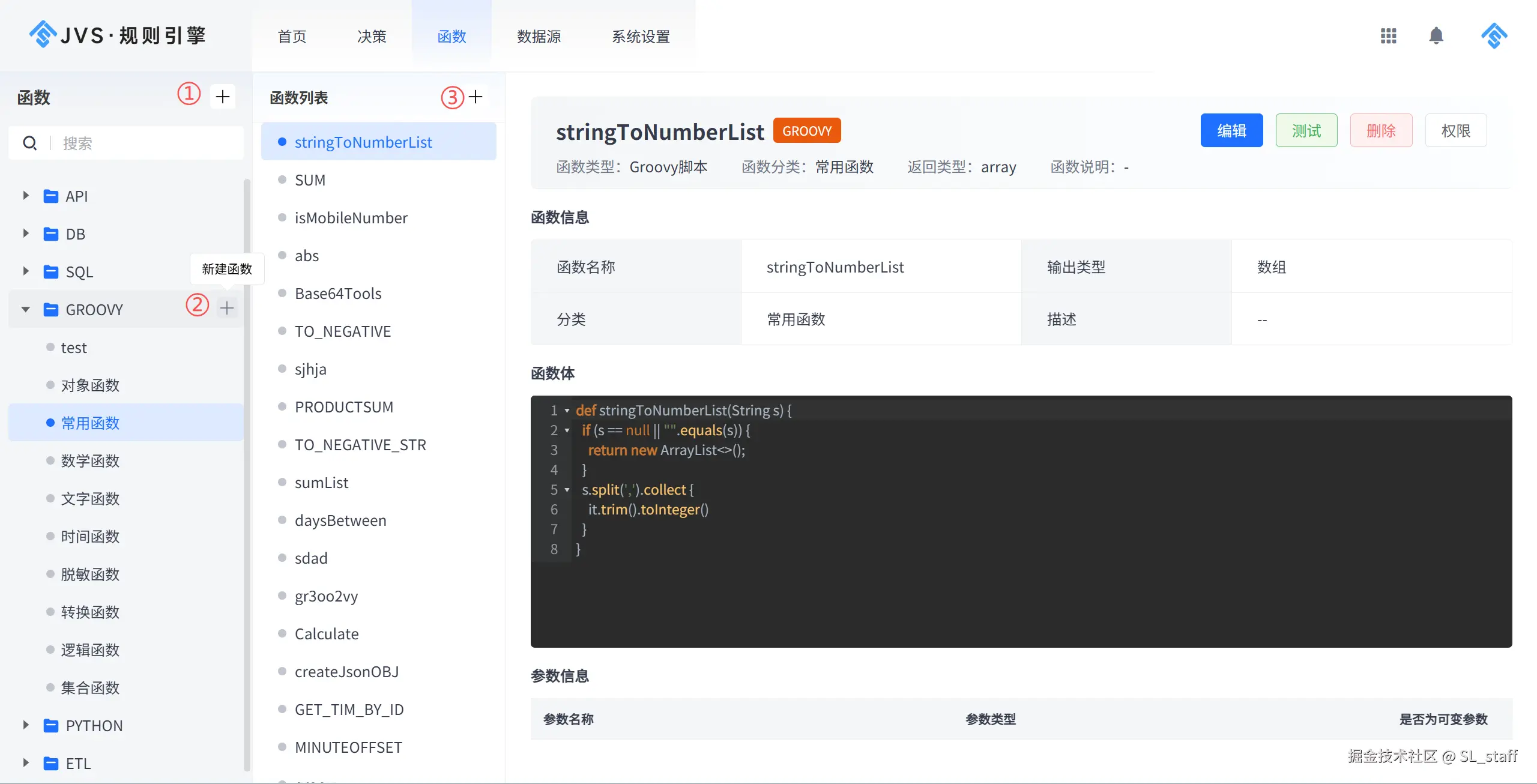Viewport: 1537px width, 784px height.
Task: Add a function in the function list header
Action: click(x=476, y=97)
